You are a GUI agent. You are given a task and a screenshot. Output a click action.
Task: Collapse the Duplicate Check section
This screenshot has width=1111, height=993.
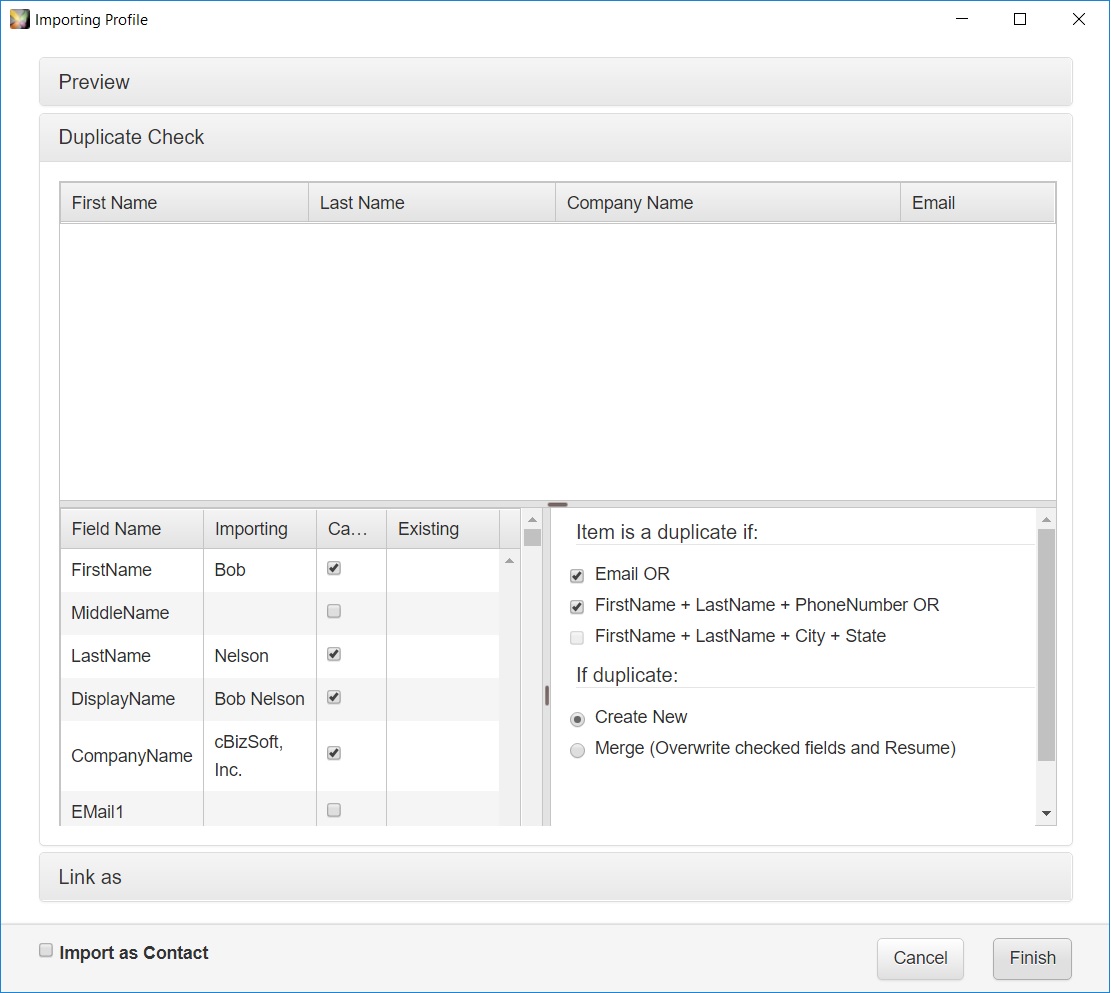point(556,137)
